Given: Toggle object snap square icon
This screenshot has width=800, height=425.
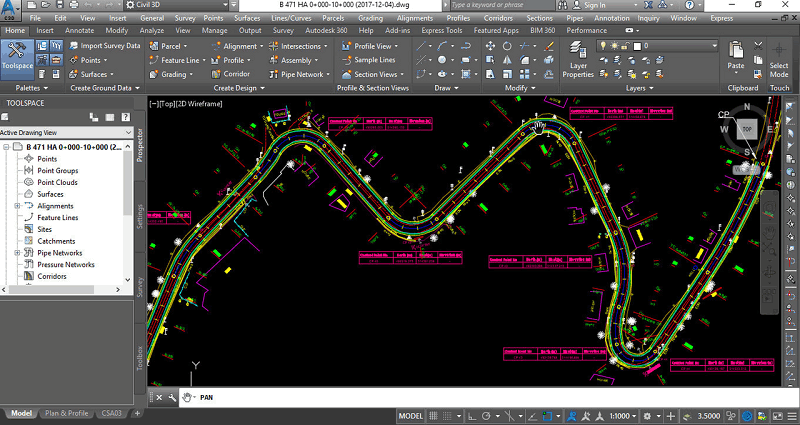Looking at the screenshot, I should tap(547, 416).
